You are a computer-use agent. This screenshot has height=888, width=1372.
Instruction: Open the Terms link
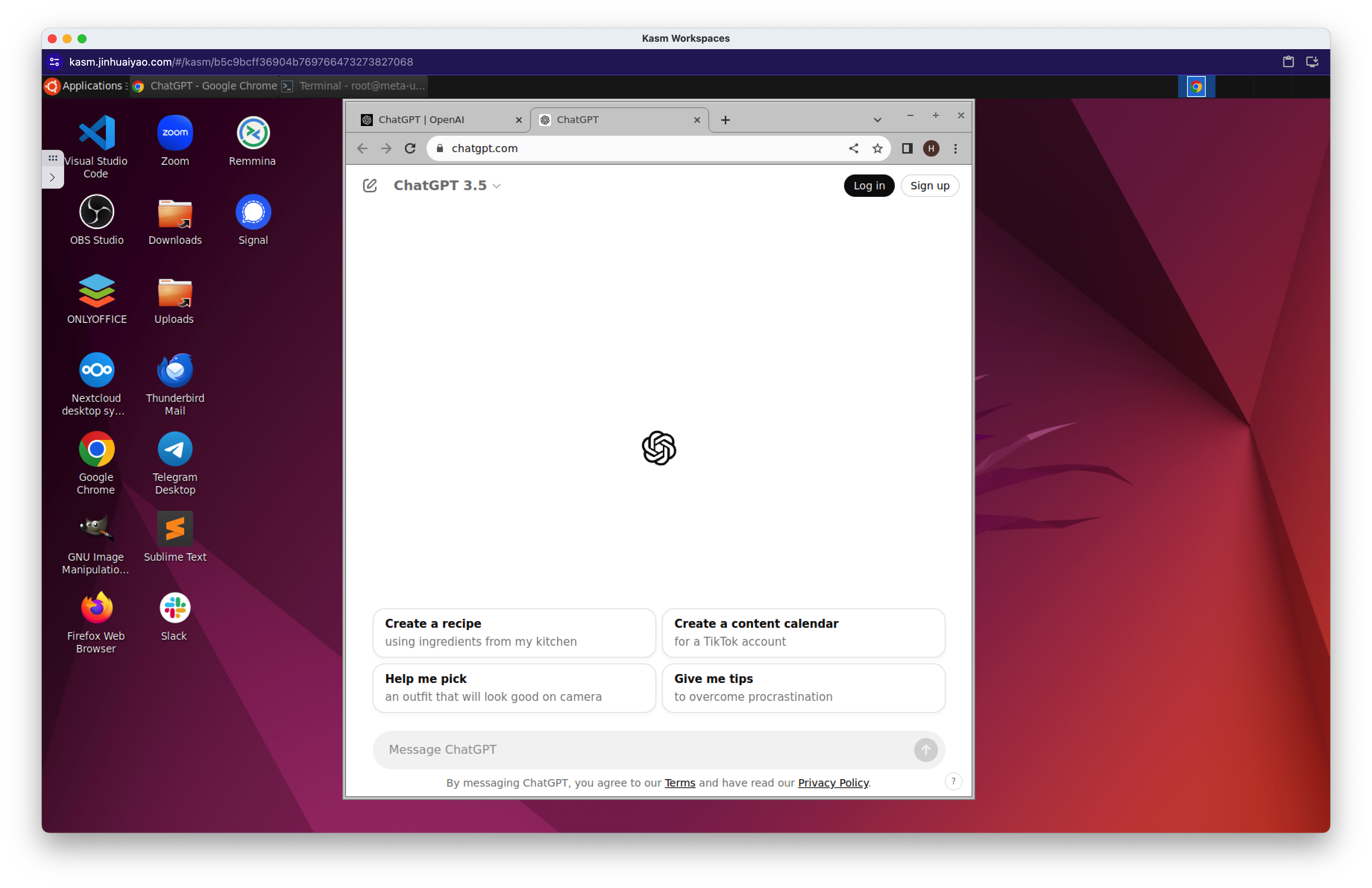(x=680, y=782)
